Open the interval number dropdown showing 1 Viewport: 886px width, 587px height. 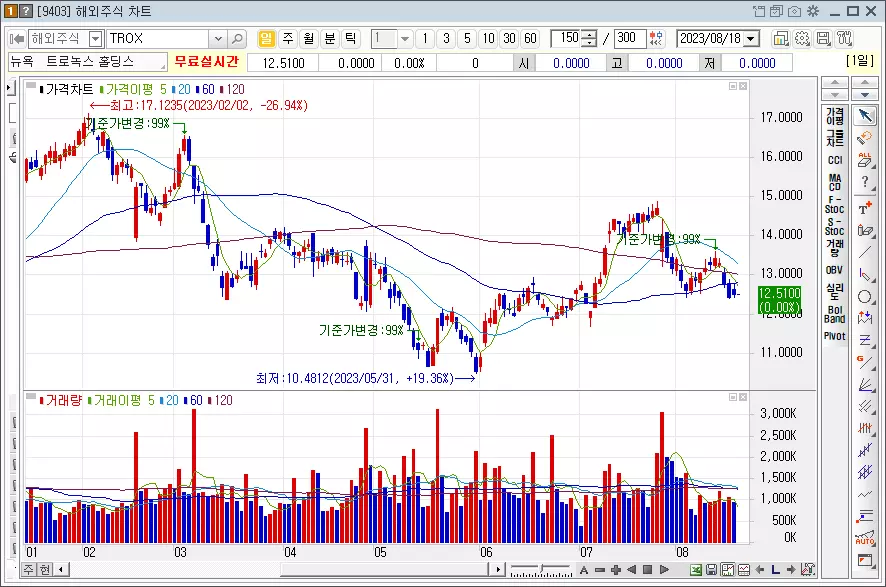pos(405,39)
